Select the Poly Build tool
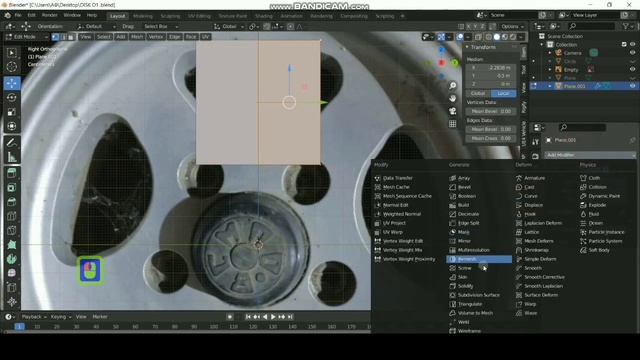 tap(12, 244)
